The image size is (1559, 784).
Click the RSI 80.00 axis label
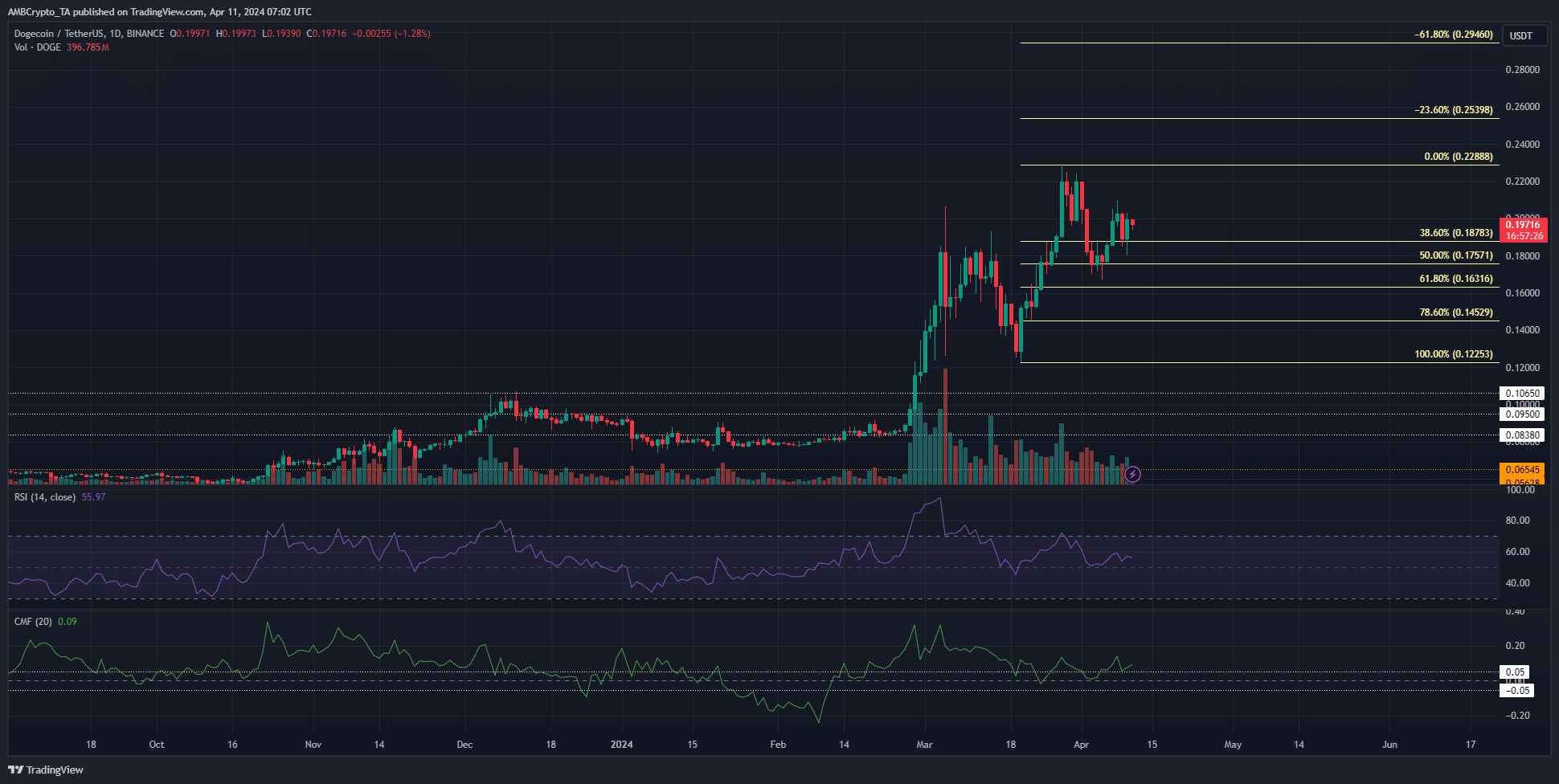pos(1517,521)
